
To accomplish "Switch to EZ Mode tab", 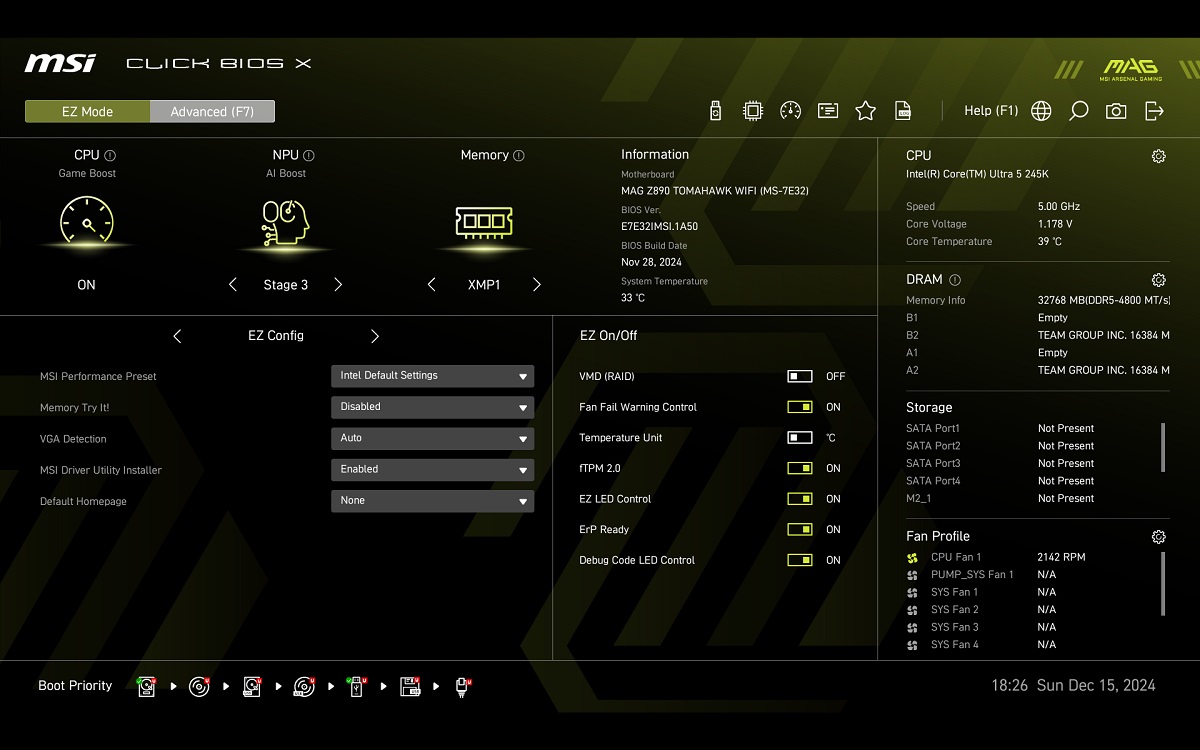I will [x=87, y=112].
